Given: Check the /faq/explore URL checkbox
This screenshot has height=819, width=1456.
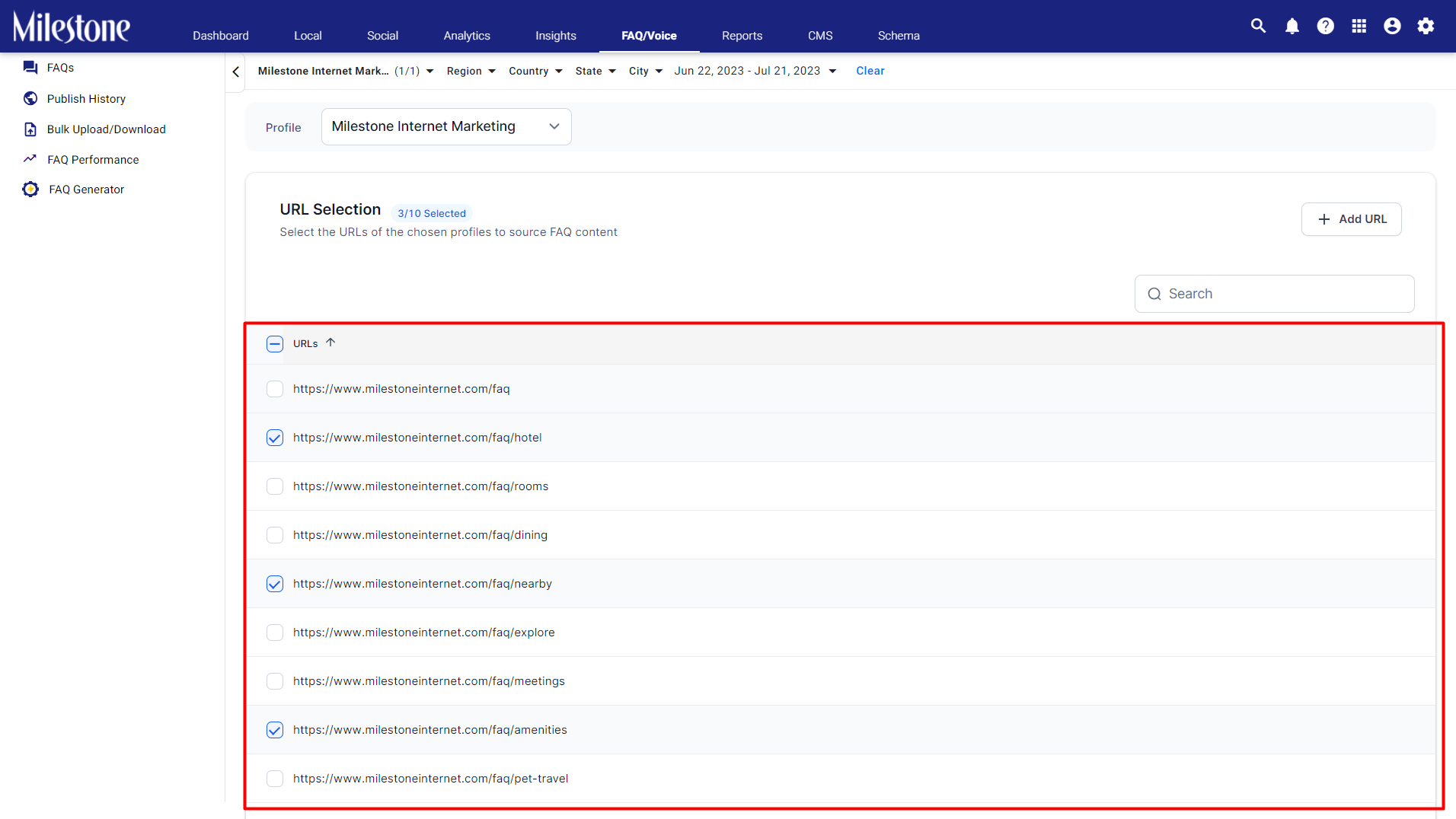Looking at the screenshot, I should (275, 633).
